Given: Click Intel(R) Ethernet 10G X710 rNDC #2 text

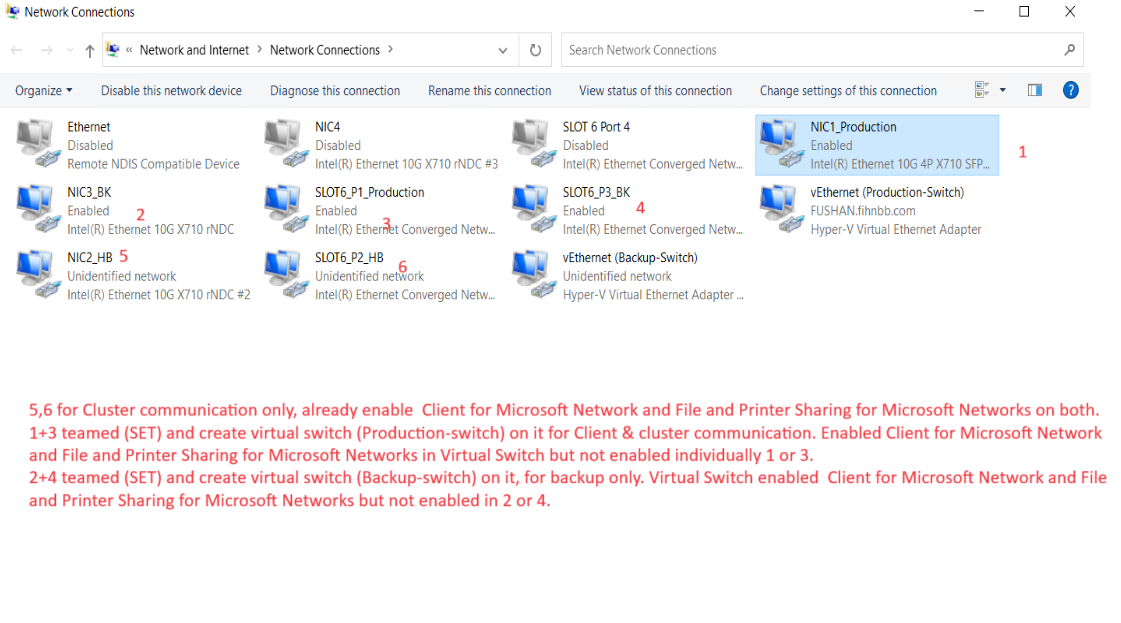Looking at the screenshot, I should click(x=159, y=295).
